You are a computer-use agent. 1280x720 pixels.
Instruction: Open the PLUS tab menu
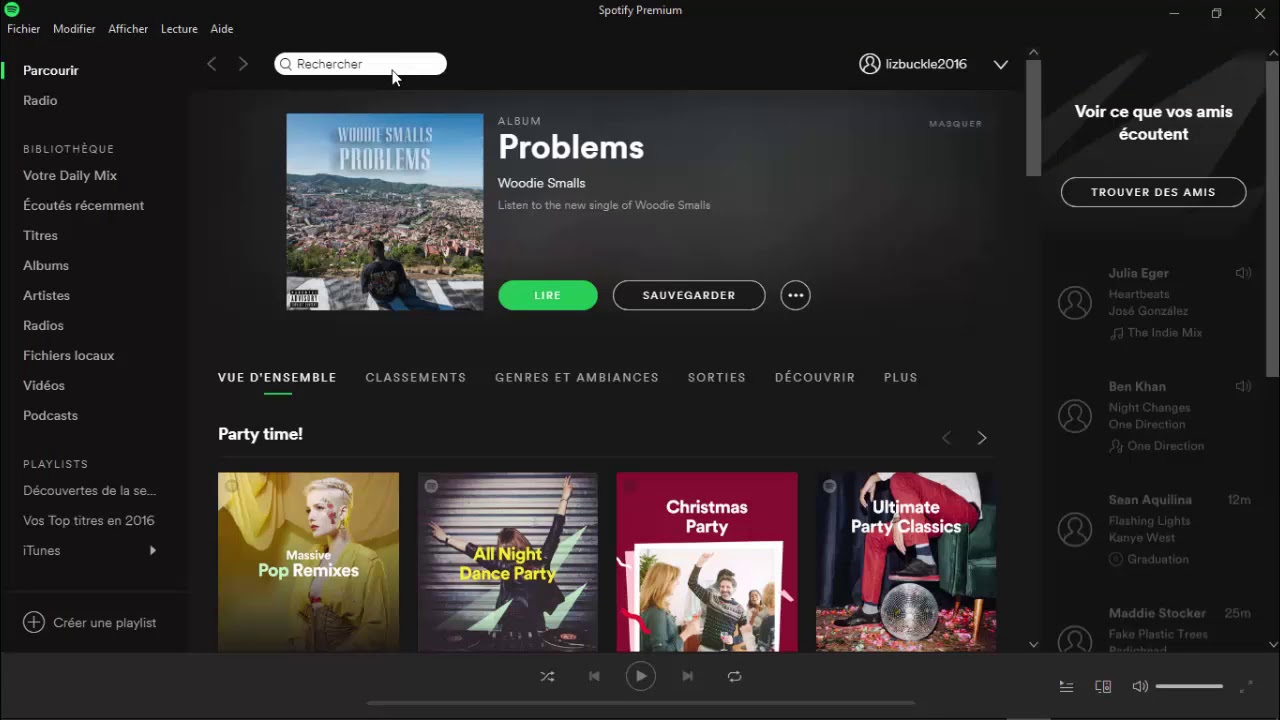pyautogui.click(x=901, y=377)
